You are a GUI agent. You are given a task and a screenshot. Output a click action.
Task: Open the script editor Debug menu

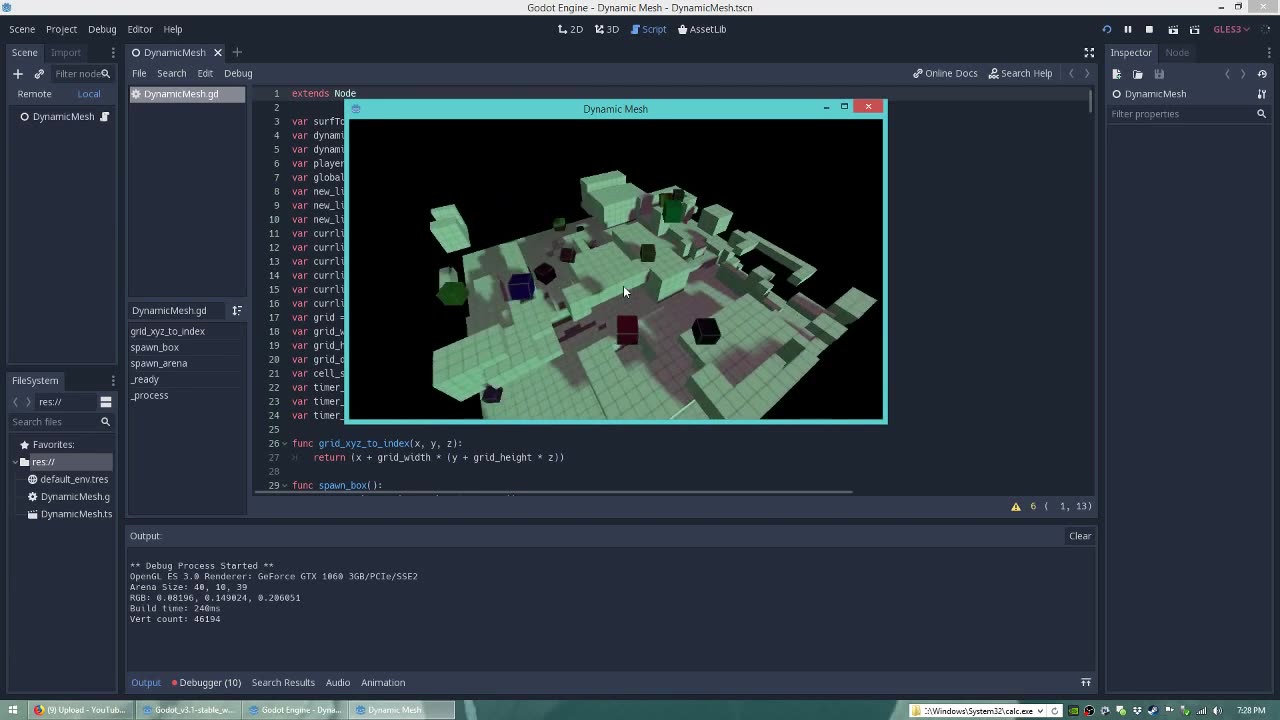238,73
